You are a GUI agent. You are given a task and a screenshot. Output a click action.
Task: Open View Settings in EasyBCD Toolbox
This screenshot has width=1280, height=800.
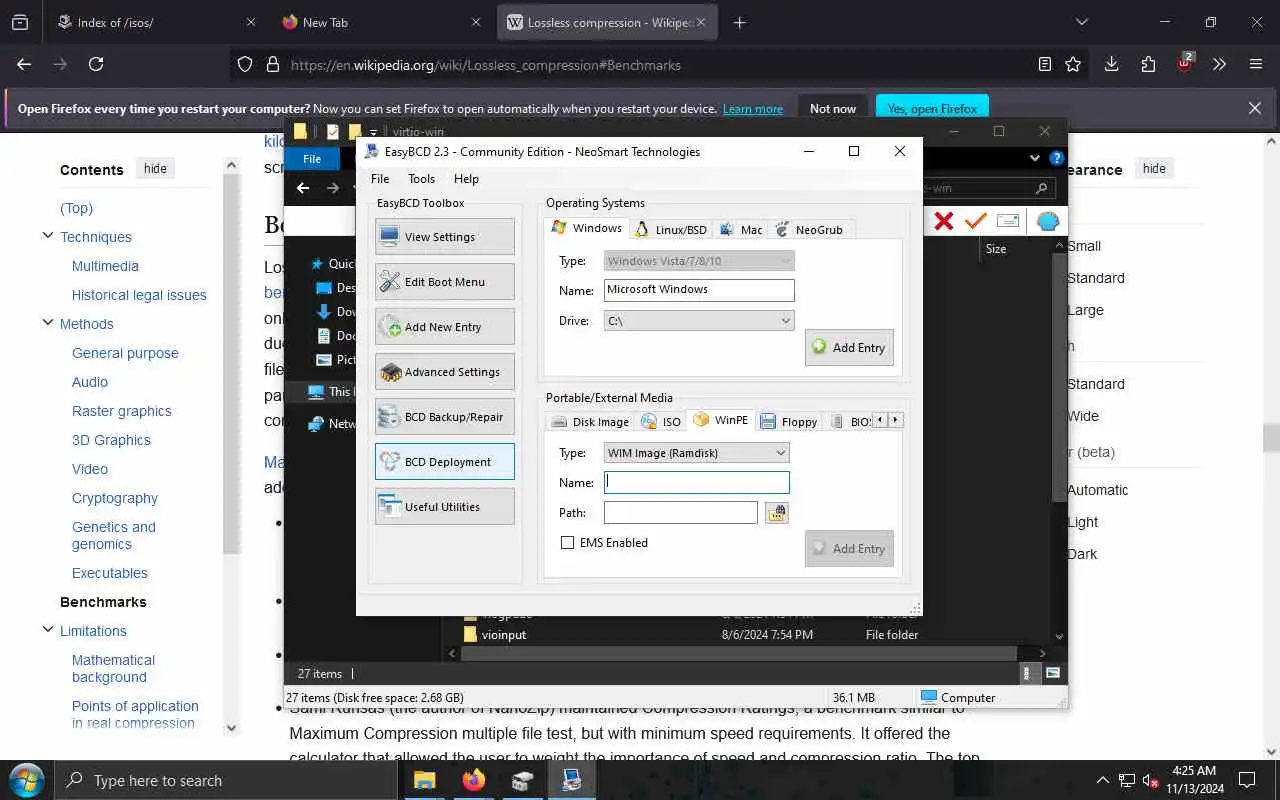click(x=445, y=237)
